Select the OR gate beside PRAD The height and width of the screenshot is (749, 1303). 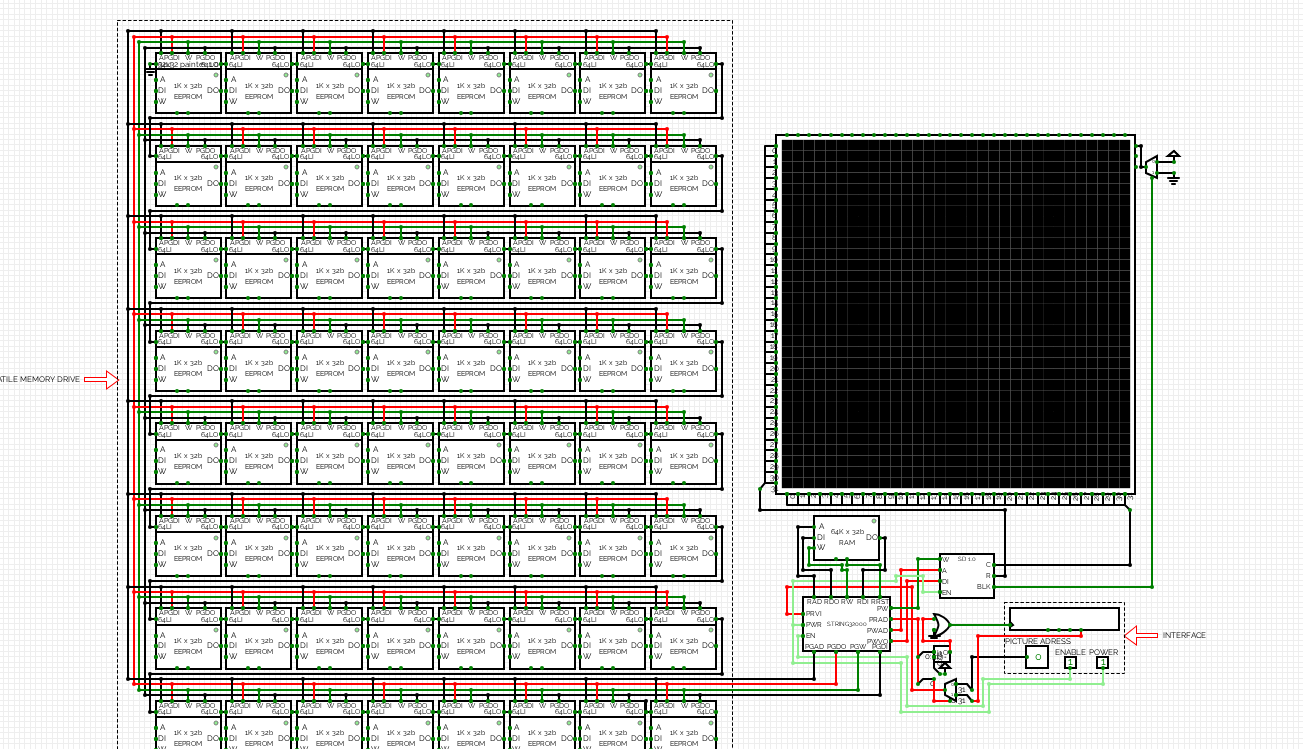(941, 625)
